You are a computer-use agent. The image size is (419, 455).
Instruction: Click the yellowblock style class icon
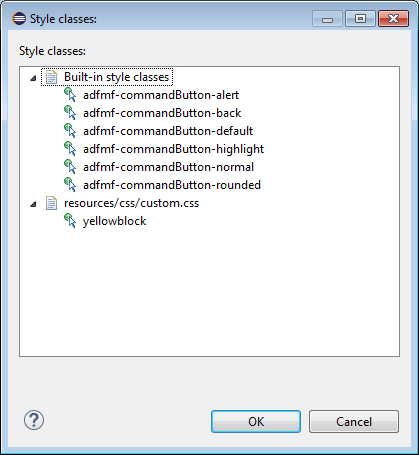[x=70, y=221]
